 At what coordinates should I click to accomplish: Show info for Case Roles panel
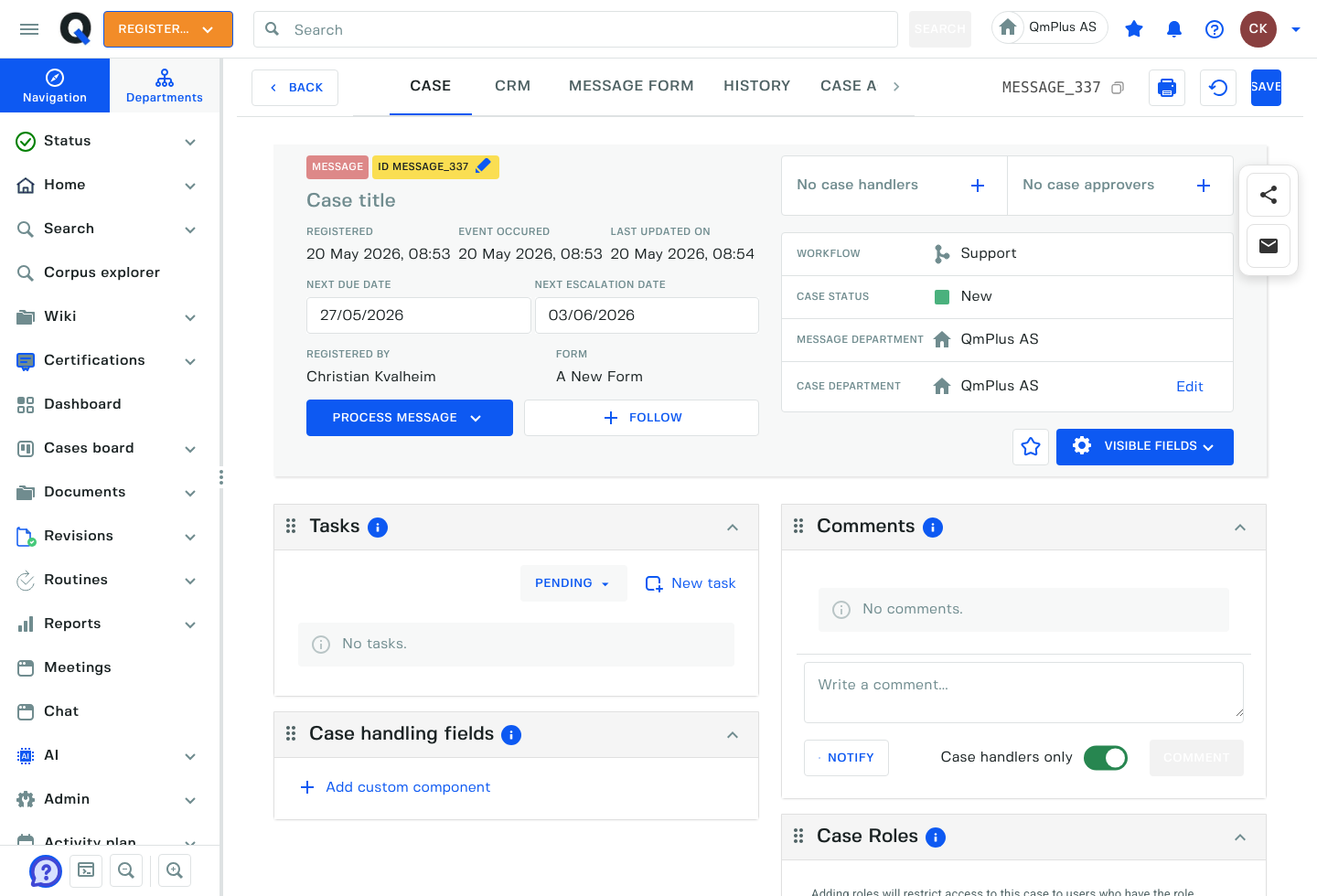pyautogui.click(x=936, y=837)
